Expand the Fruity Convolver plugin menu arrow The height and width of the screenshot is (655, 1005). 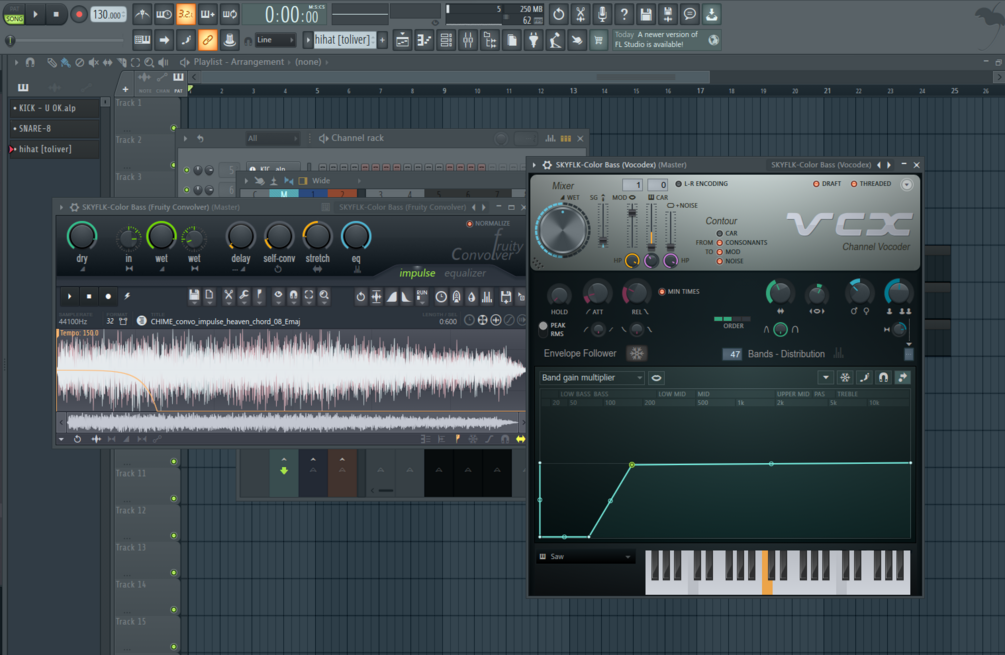tap(62, 207)
